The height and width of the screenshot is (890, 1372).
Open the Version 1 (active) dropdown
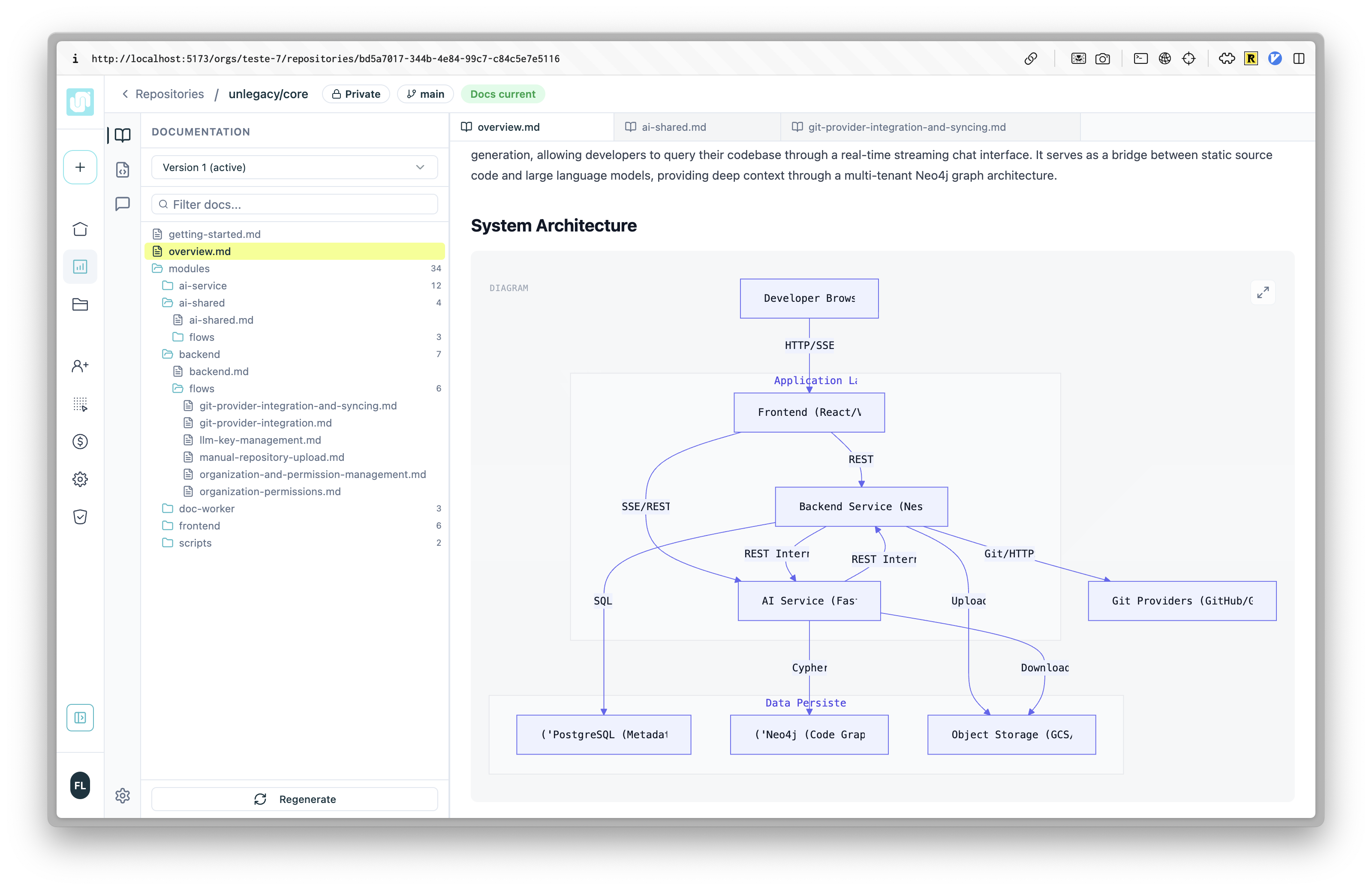(x=294, y=167)
